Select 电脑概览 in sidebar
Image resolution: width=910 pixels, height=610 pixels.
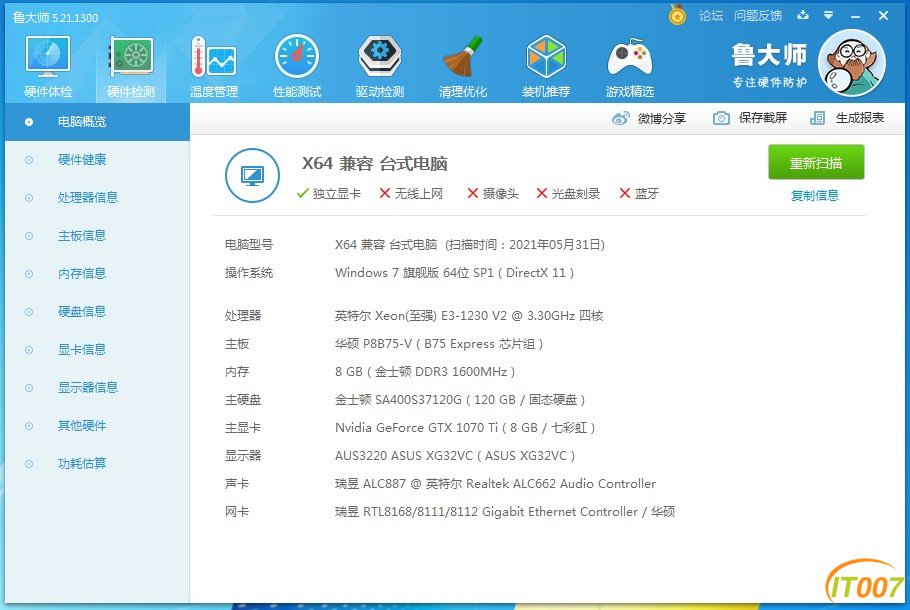[98, 122]
